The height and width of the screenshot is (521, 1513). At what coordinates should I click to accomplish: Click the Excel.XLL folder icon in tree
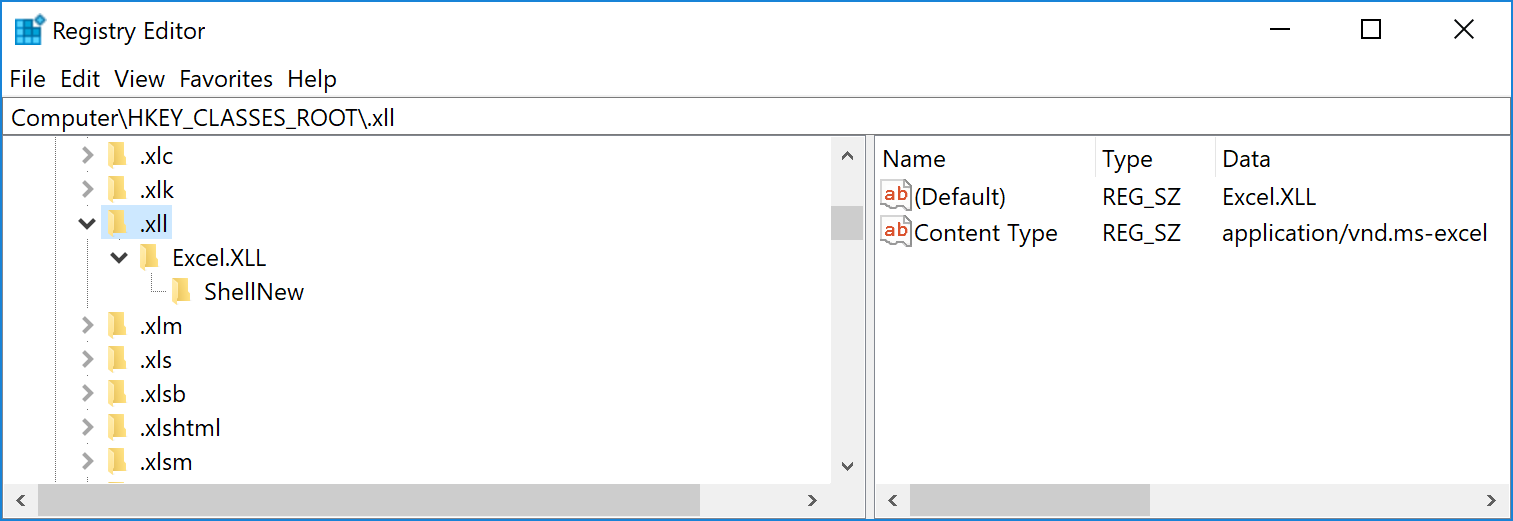click(149, 258)
